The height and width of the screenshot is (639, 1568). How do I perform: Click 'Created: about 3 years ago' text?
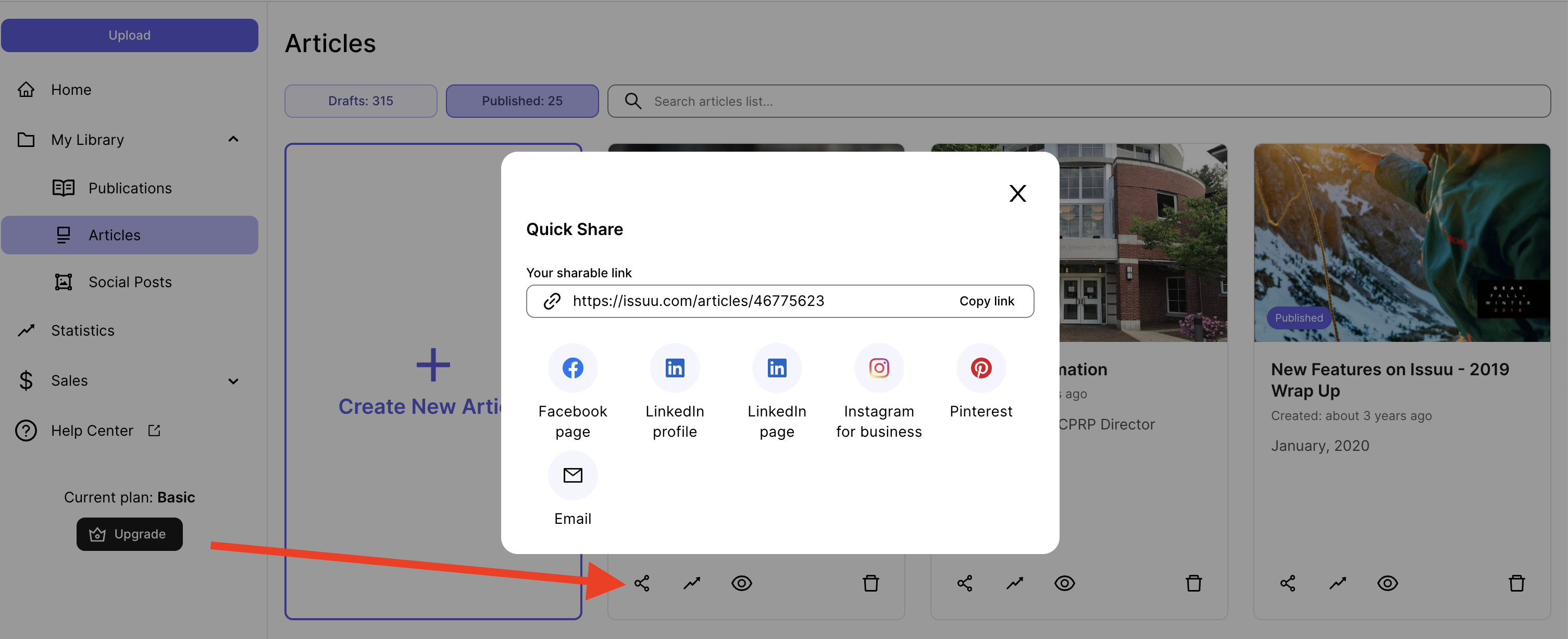(x=1351, y=415)
